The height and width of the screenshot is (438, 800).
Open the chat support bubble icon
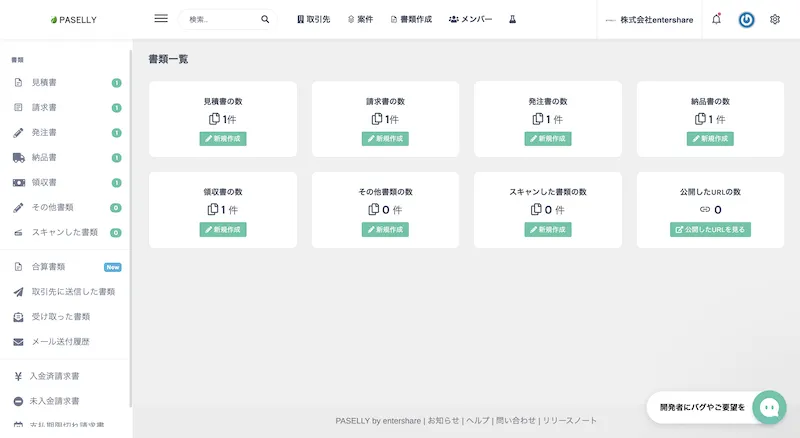[x=769, y=407]
